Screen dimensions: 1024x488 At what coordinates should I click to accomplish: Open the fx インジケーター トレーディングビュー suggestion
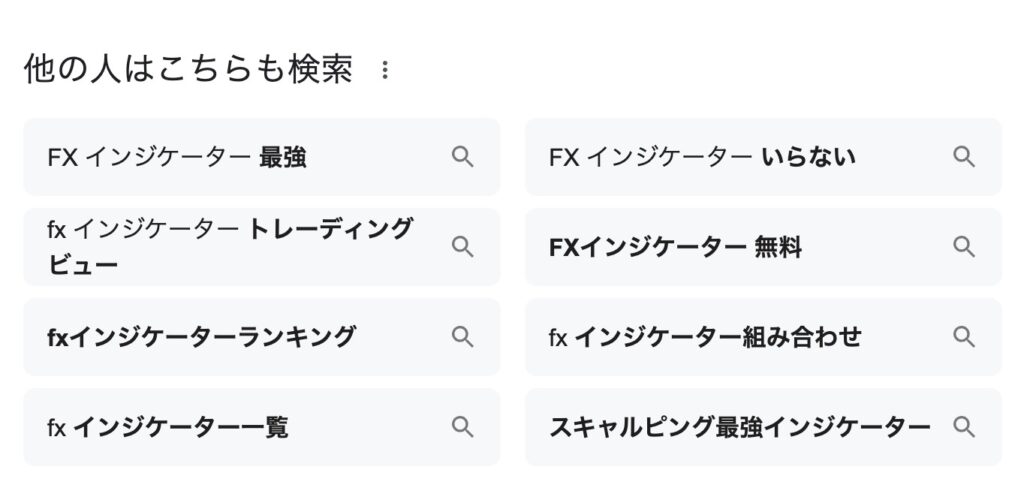pos(230,247)
